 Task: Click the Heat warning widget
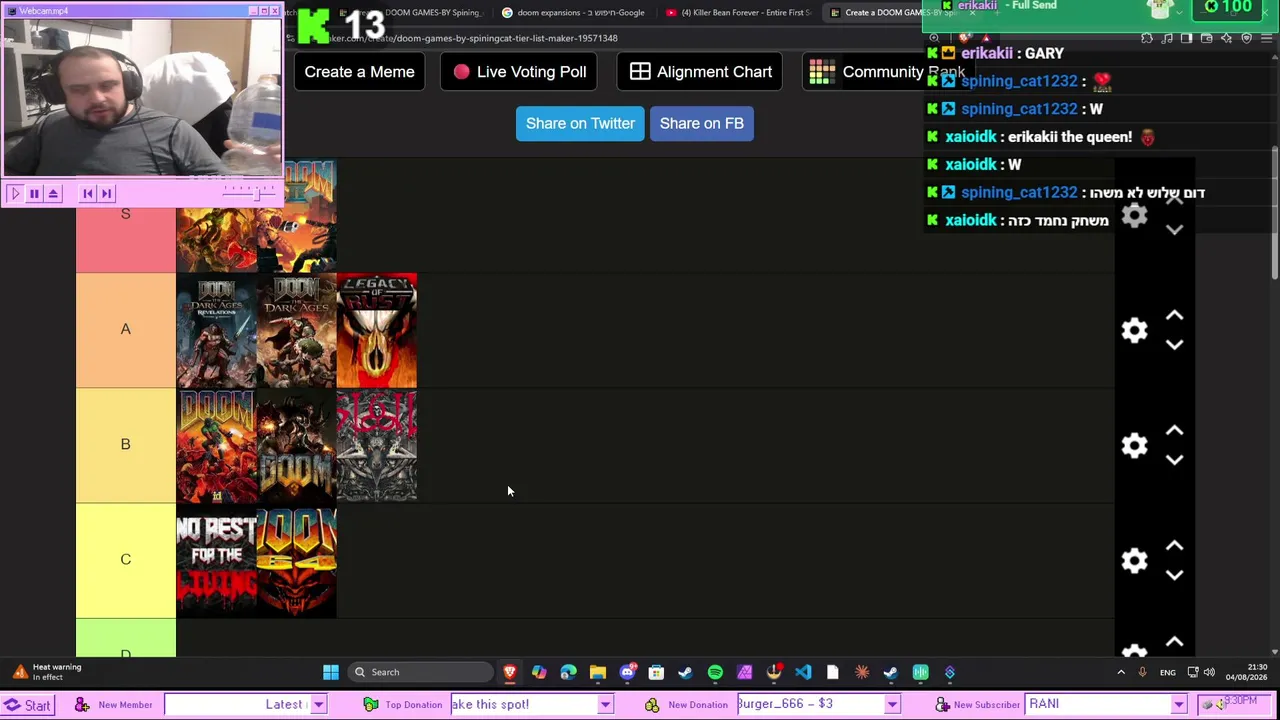46,672
